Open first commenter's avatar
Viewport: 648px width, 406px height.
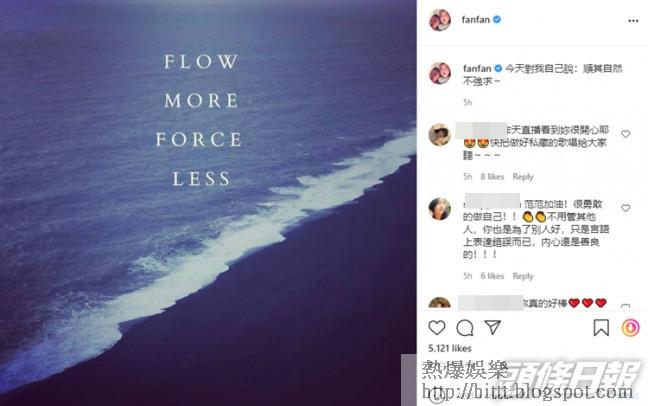tap(439, 134)
